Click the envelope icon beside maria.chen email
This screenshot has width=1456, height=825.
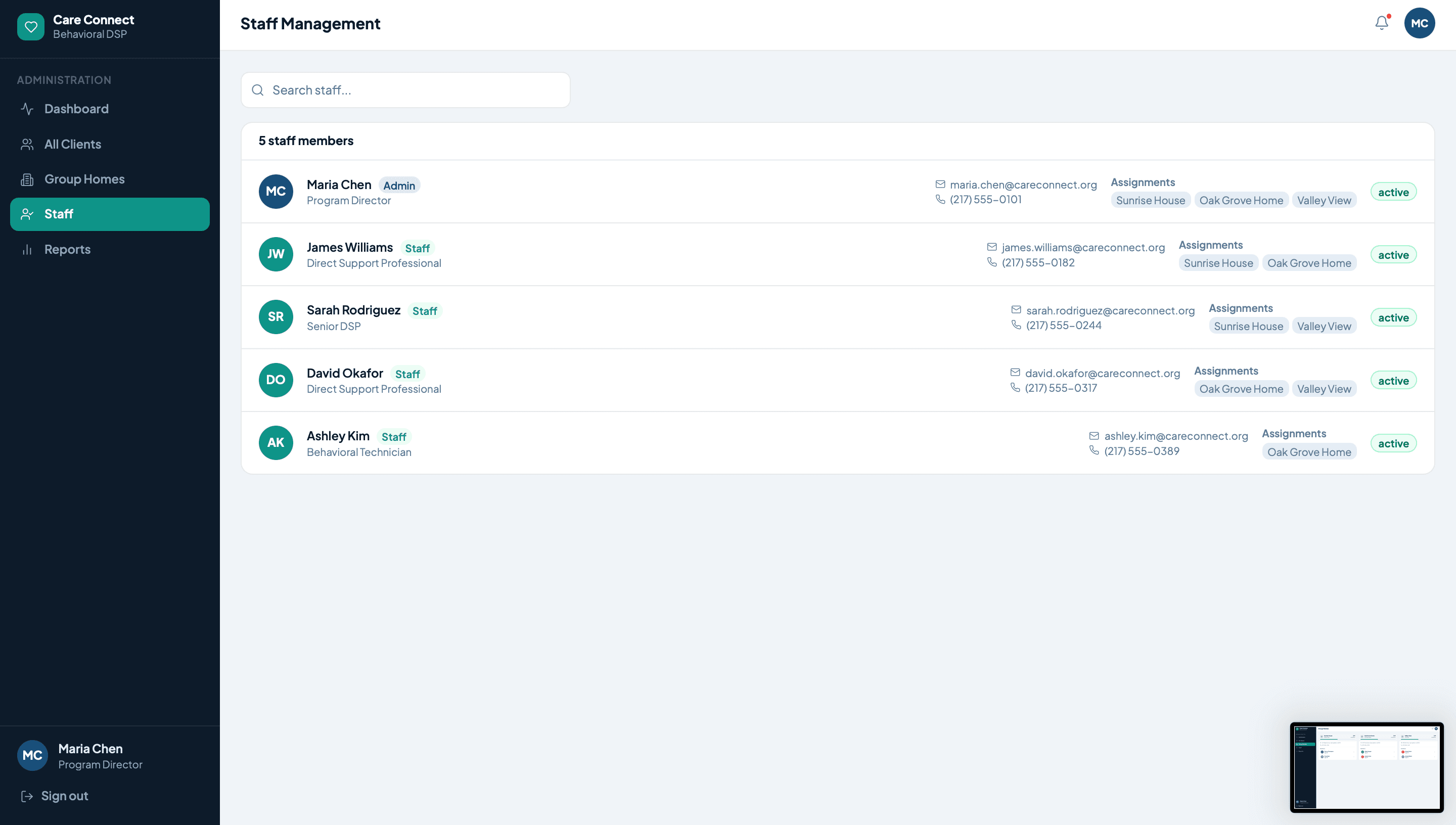coord(940,184)
